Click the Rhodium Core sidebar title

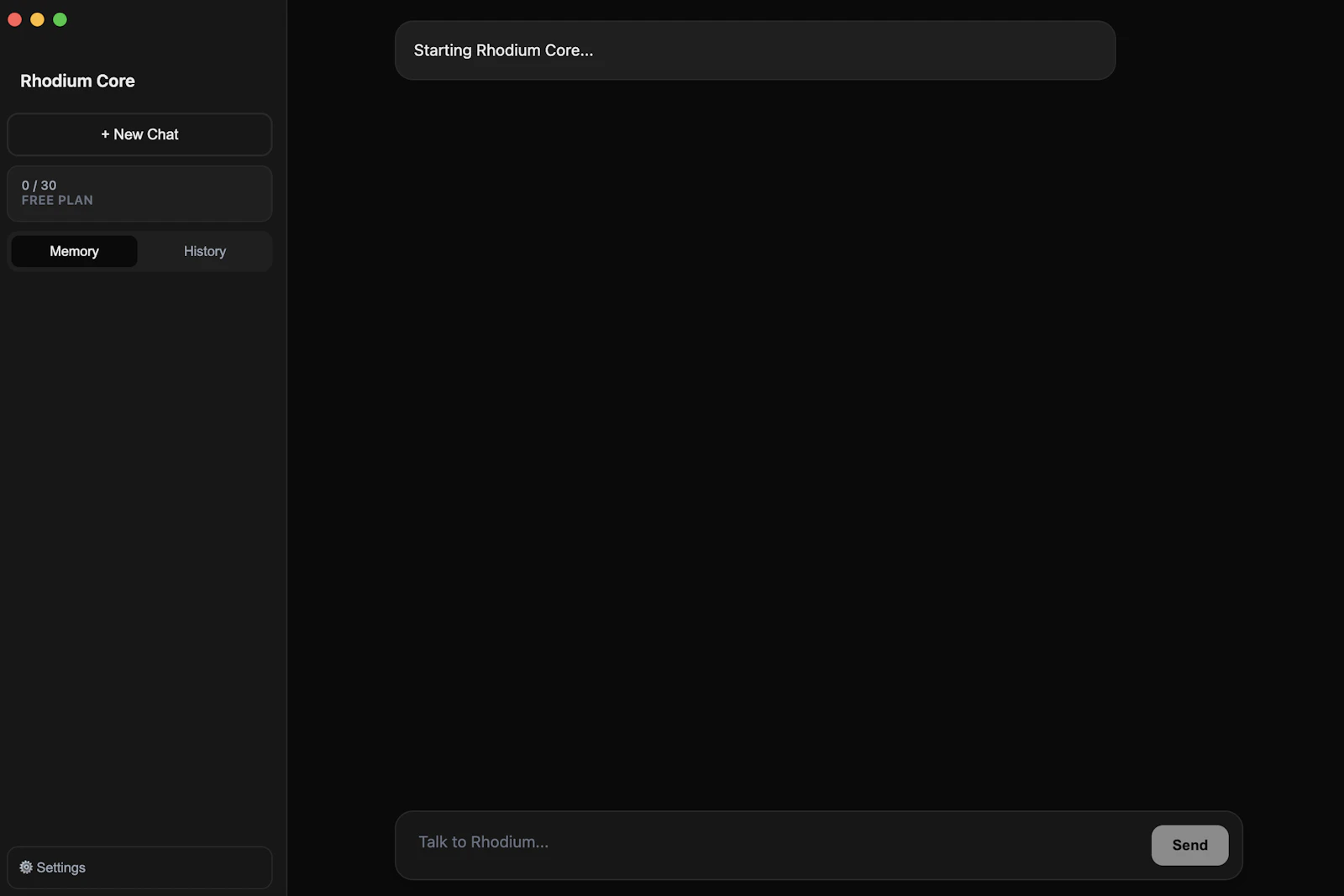coord(77,81)
